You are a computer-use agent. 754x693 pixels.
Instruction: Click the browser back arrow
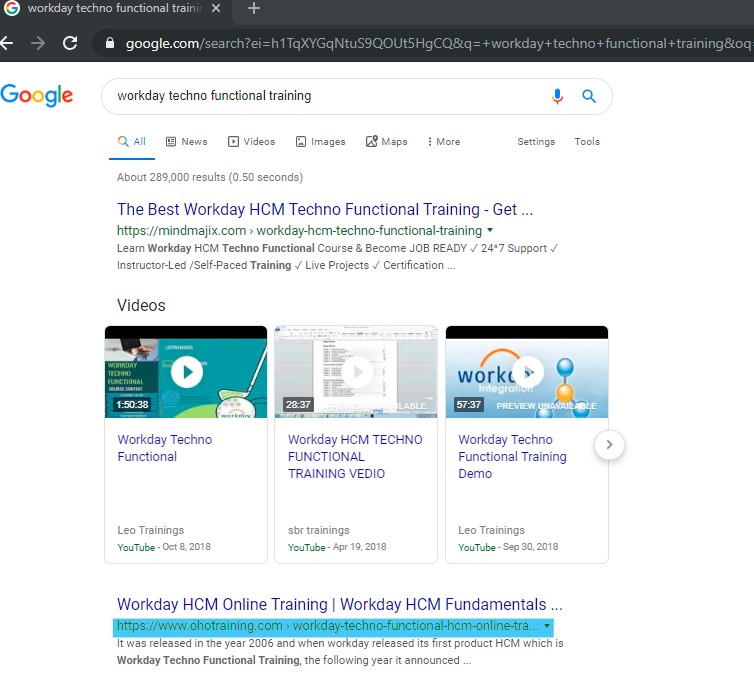[x=8, y=43]
